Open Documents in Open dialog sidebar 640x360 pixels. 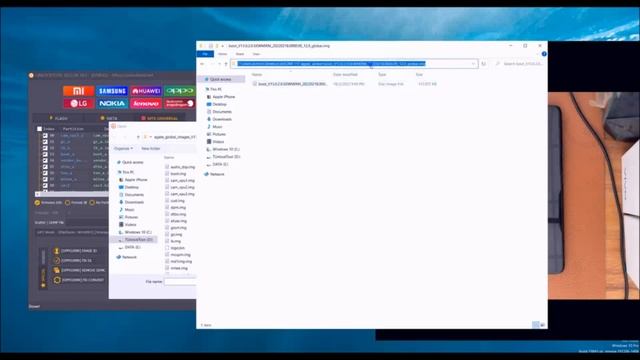pyautogui.click(x=131, y=195)
